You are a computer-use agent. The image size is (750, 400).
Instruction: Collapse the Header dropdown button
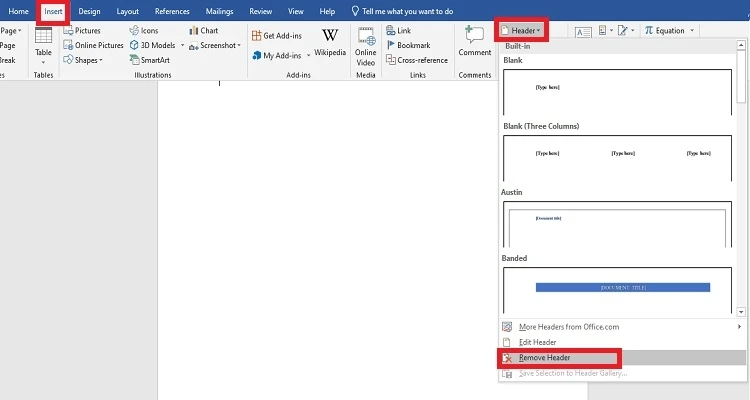coord(522,31)
